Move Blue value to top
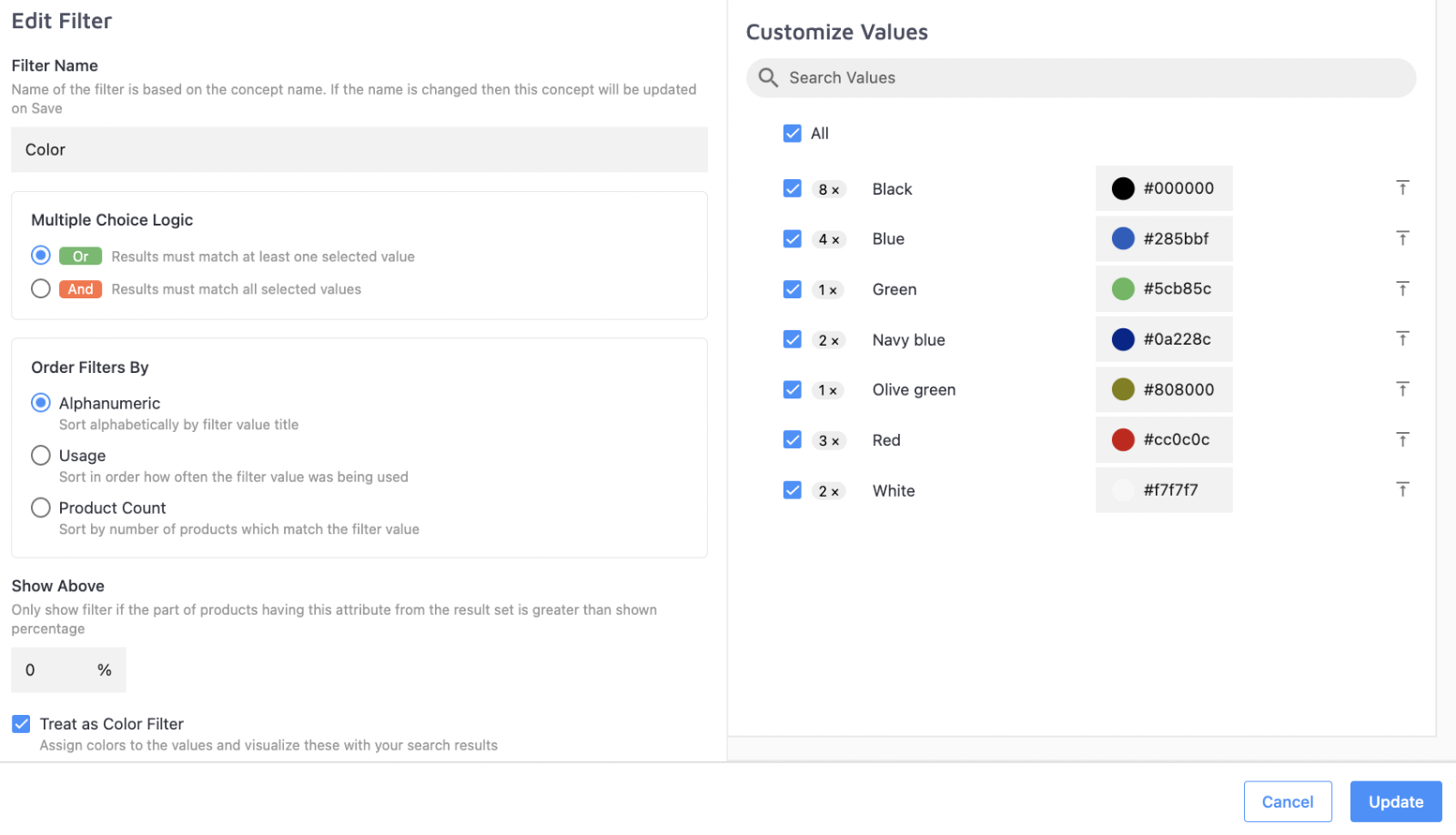 coord(1402,238)
